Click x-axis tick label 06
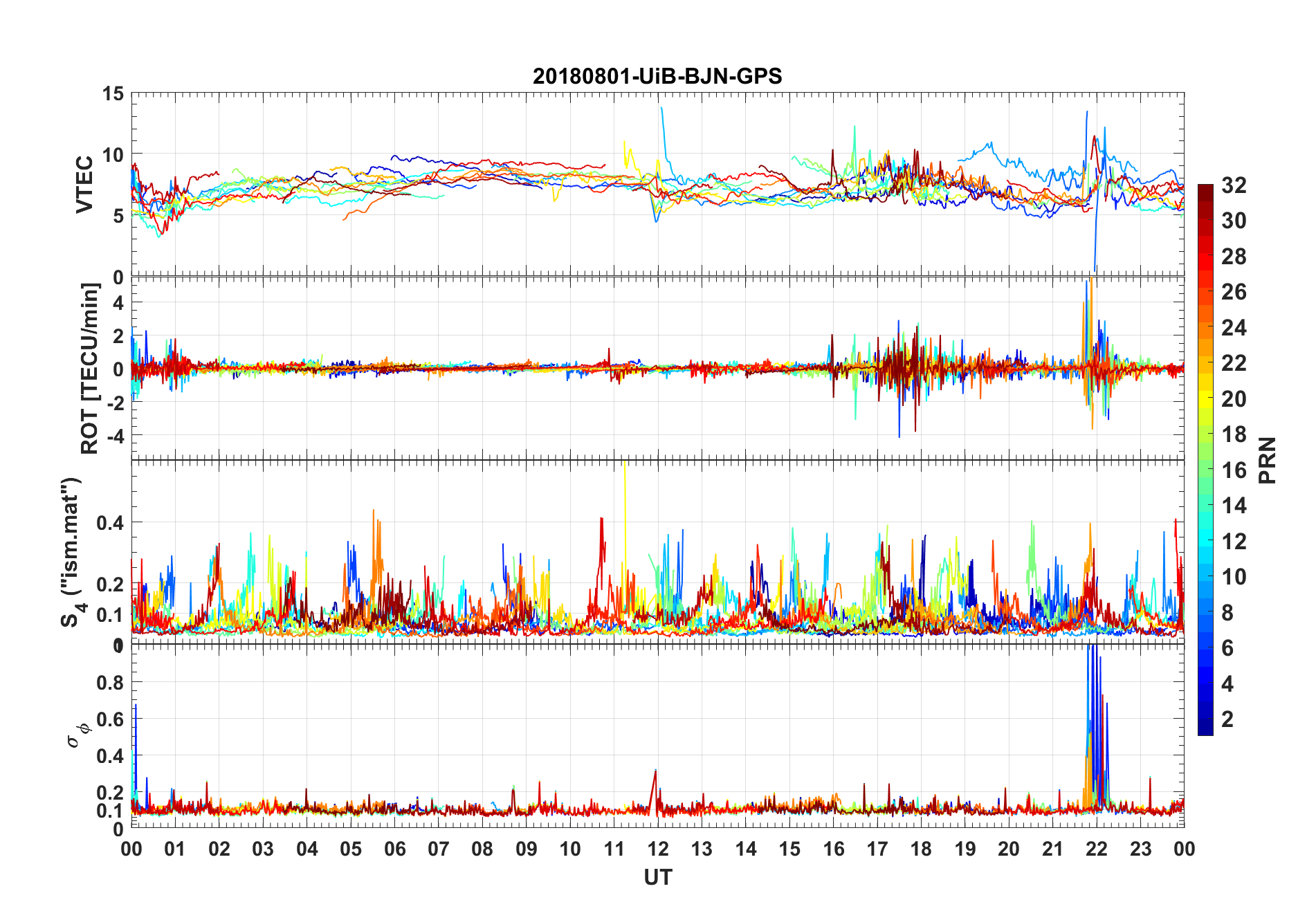 (394, 849)
